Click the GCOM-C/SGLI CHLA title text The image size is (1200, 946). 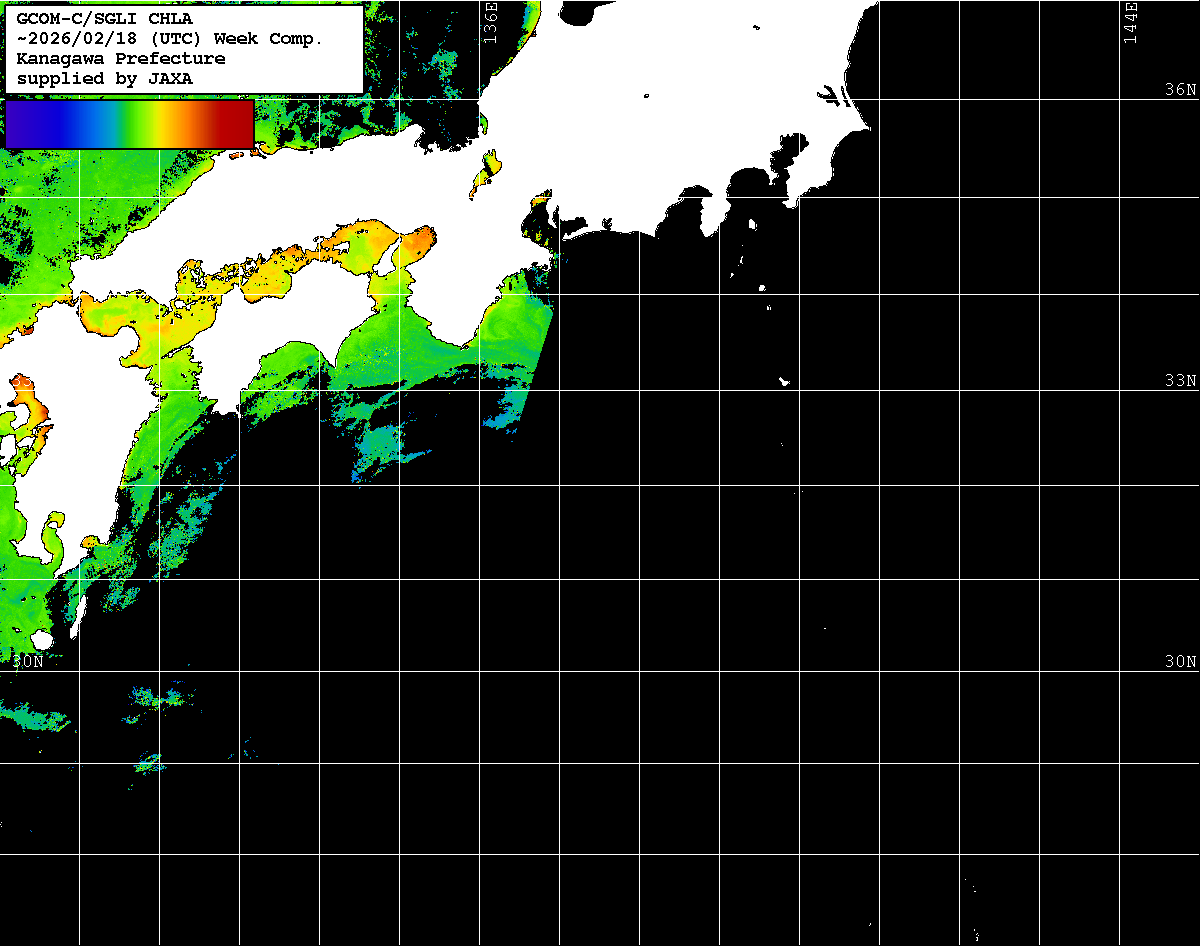pos(105,19)
